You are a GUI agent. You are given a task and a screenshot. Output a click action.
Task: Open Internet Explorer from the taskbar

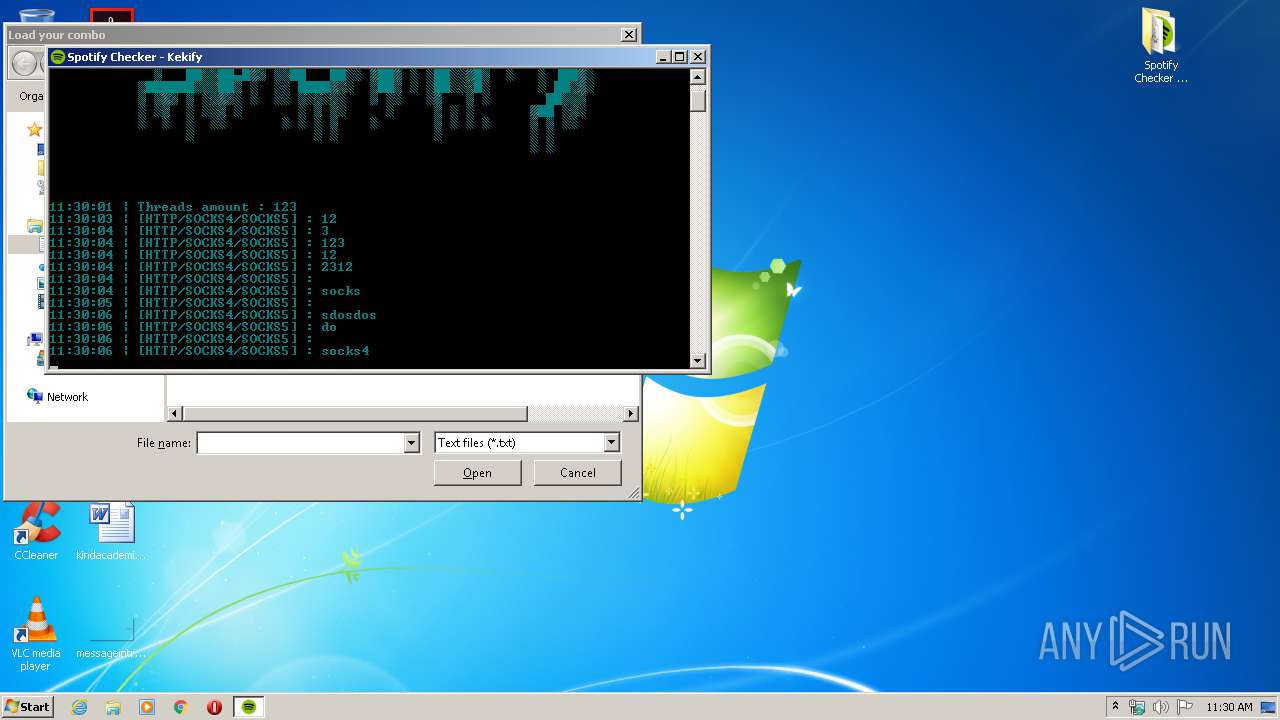click(79, 707)
